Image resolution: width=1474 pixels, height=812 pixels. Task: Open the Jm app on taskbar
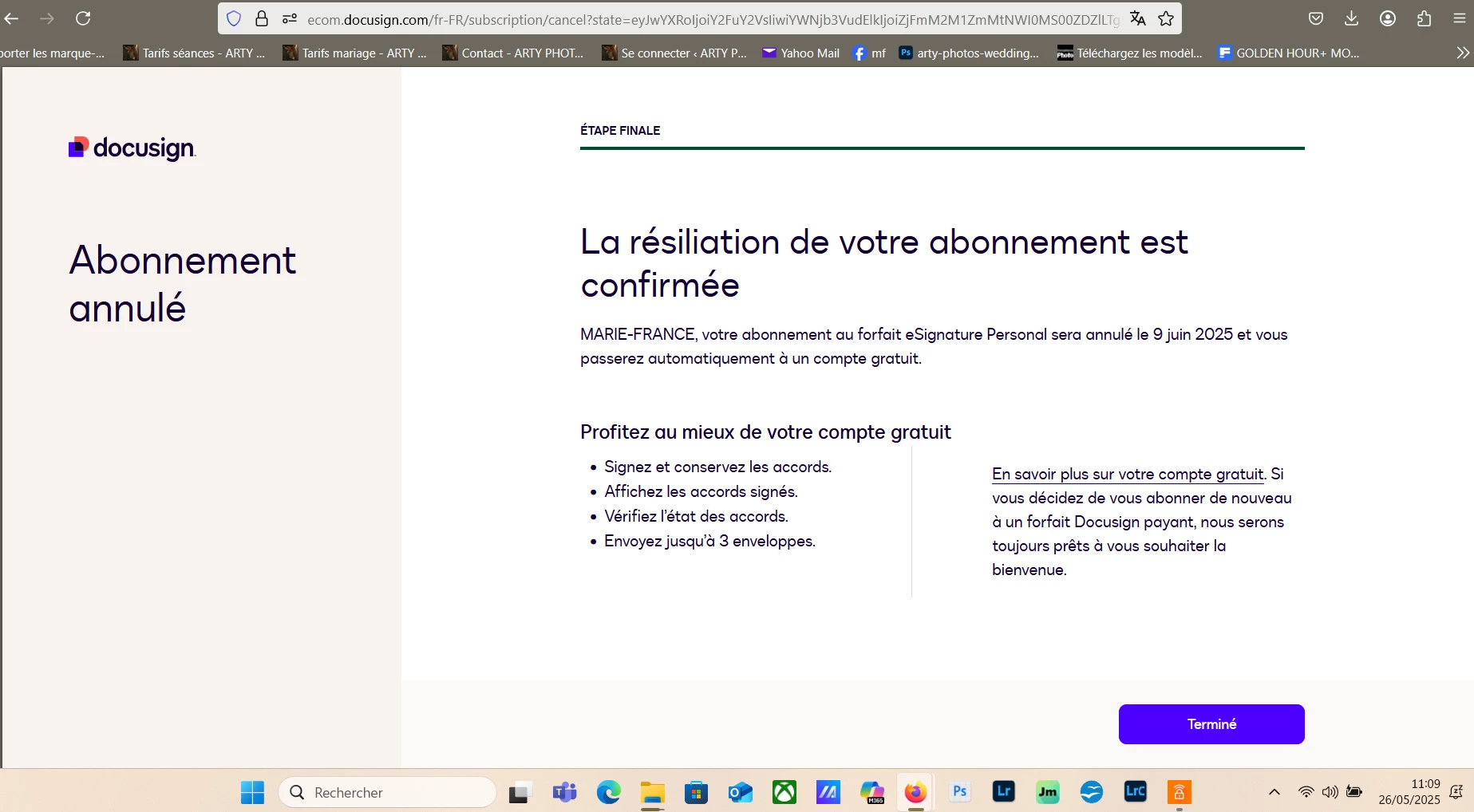coord(1048,792)
